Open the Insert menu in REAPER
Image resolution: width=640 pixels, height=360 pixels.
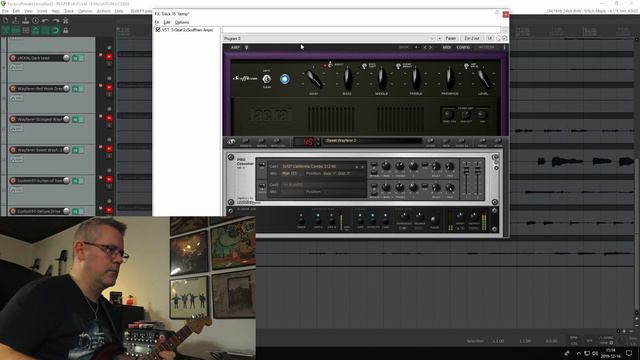click(42, 11)
